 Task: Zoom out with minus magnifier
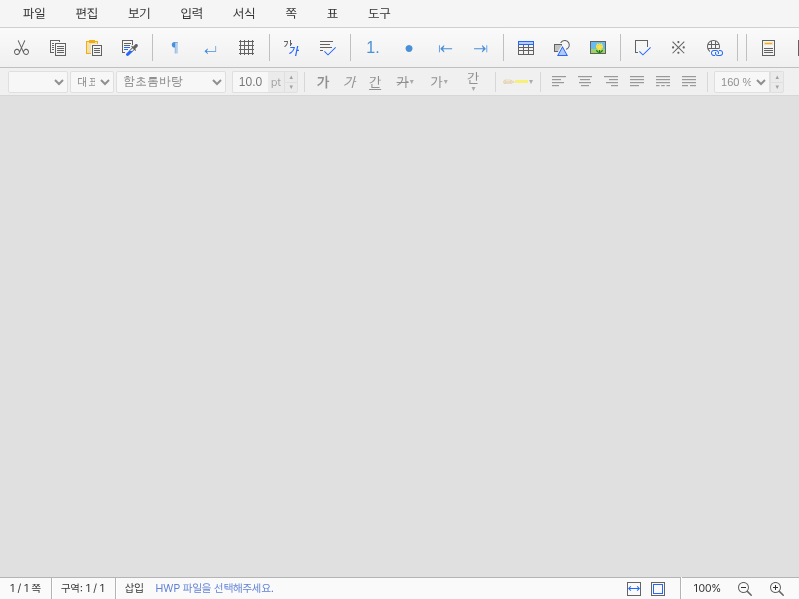tap(745, 589)
